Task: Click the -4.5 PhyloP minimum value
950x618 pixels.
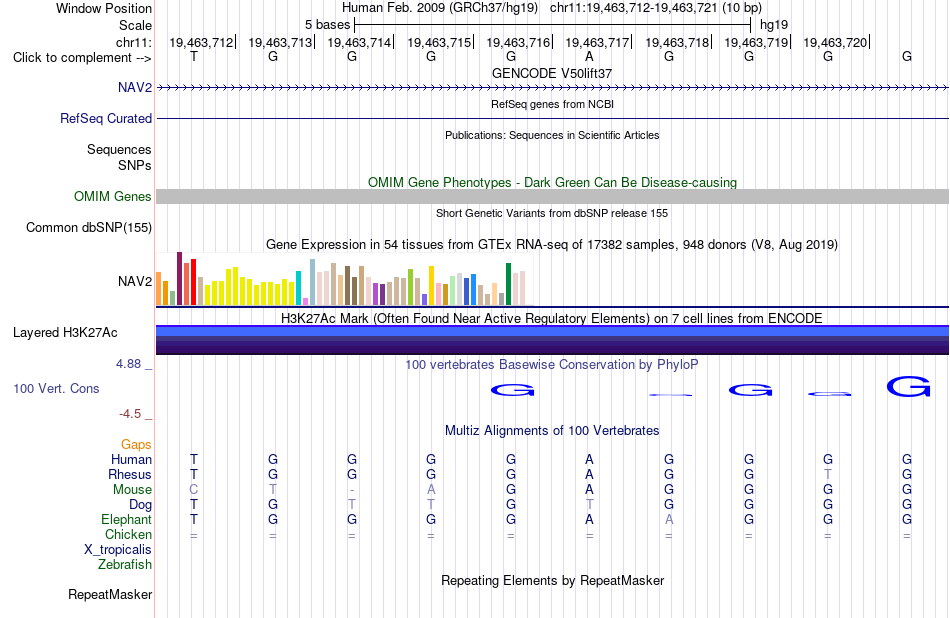Action: 130,414
